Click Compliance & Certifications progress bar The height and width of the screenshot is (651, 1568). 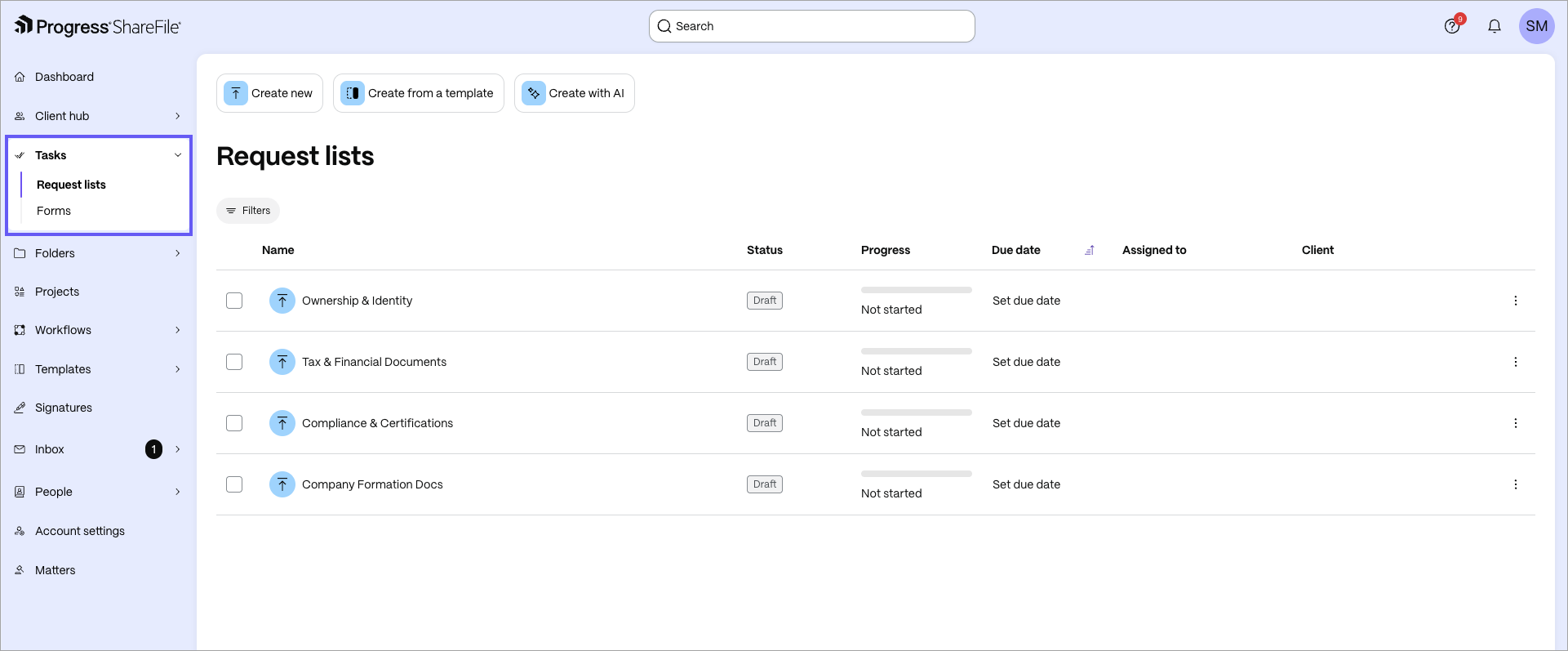917,412
